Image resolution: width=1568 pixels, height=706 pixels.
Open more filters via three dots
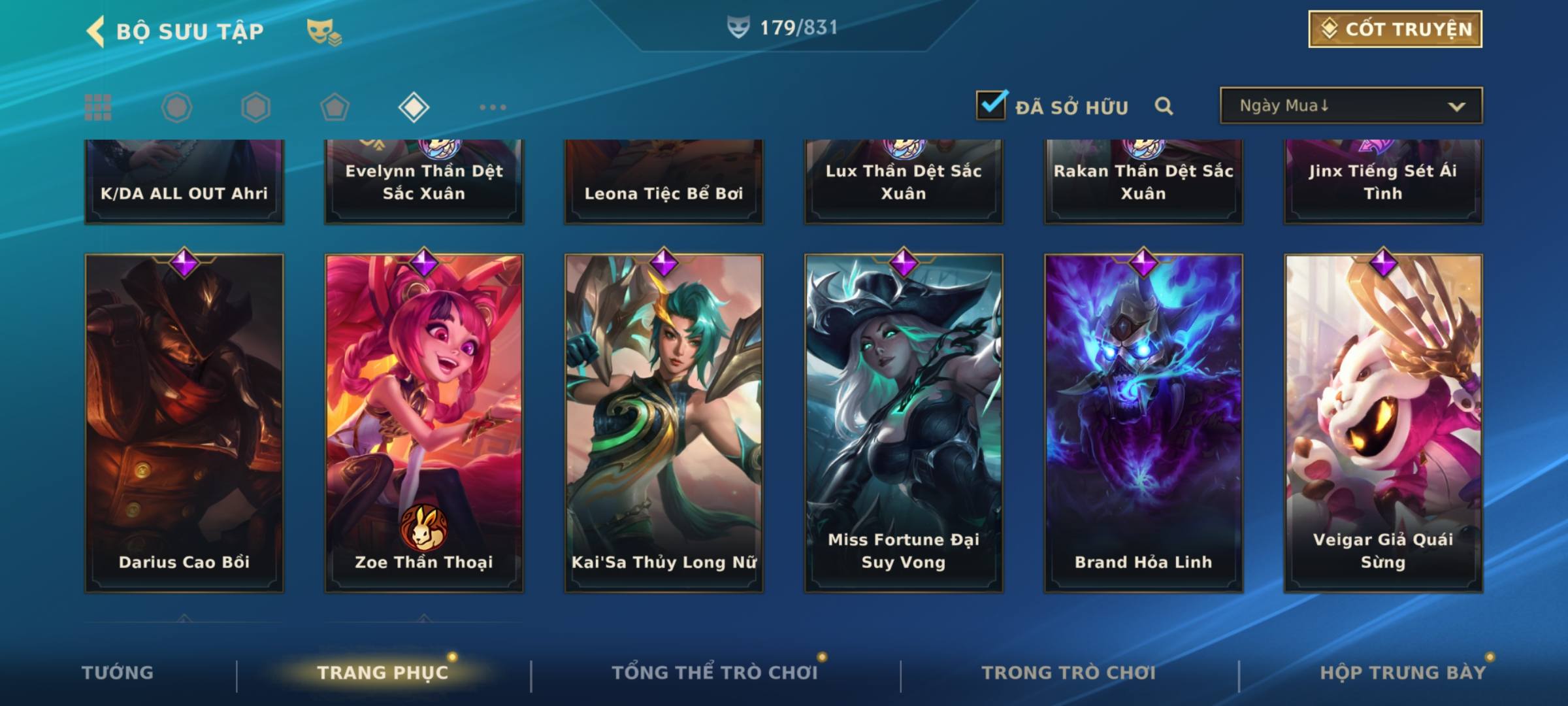click(x=493, y=107)
